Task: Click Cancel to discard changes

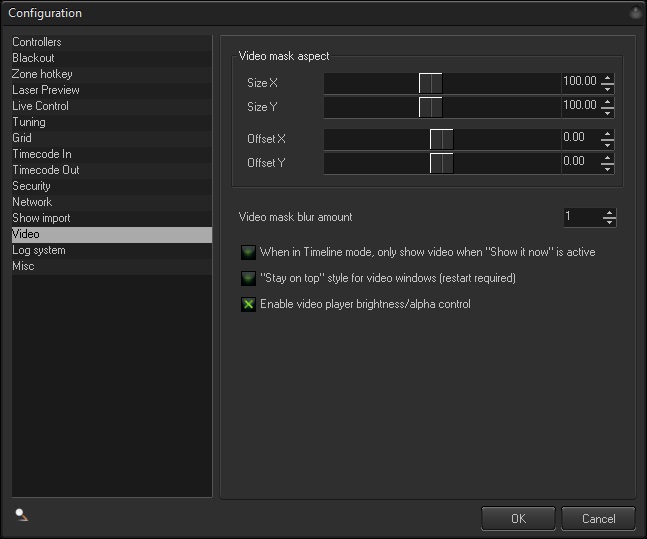Action: click(x=598, y=518)
